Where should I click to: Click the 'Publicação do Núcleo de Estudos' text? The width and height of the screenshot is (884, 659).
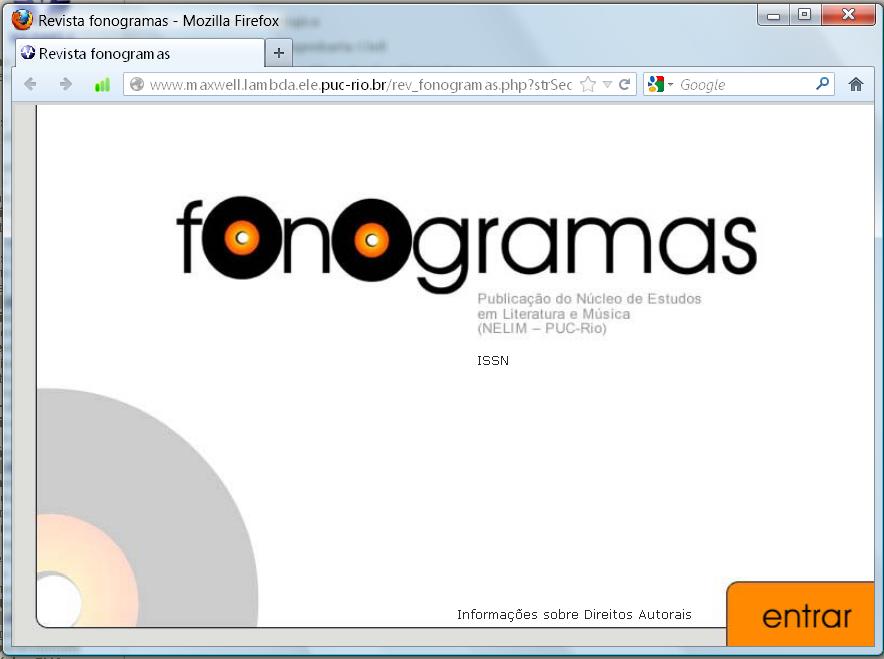(x=589, y=299)
